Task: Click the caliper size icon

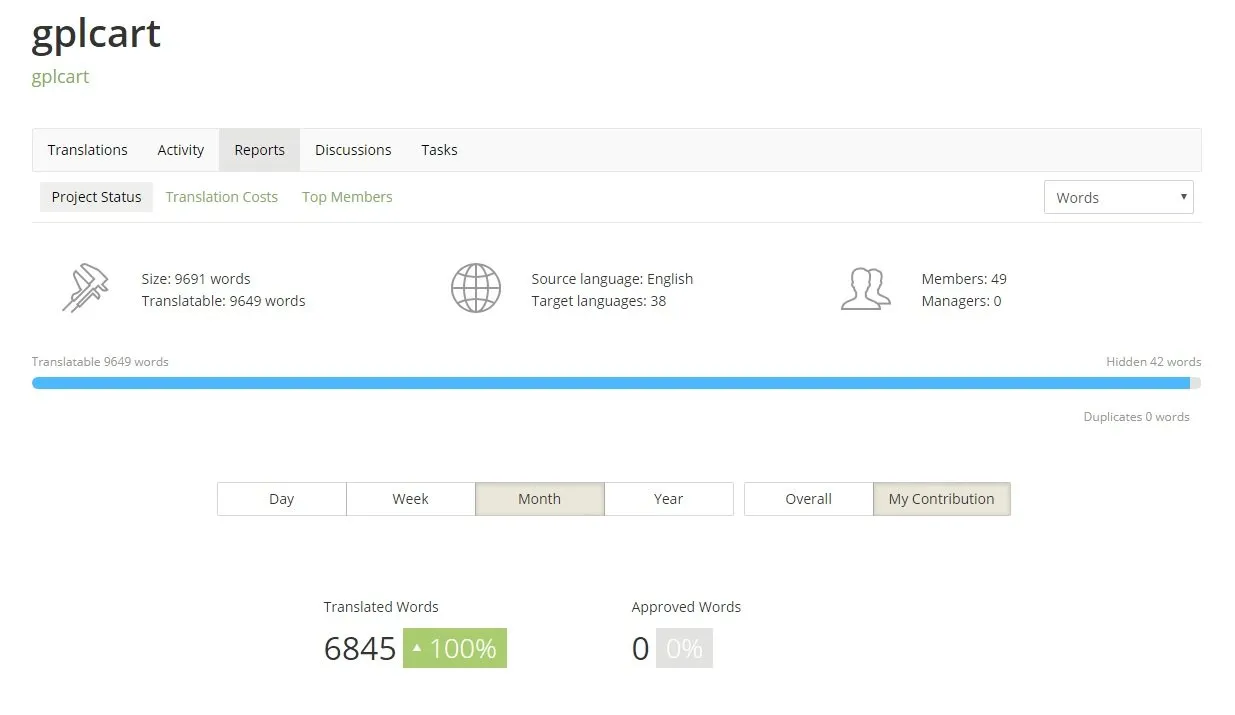Action: coord(85,288)
